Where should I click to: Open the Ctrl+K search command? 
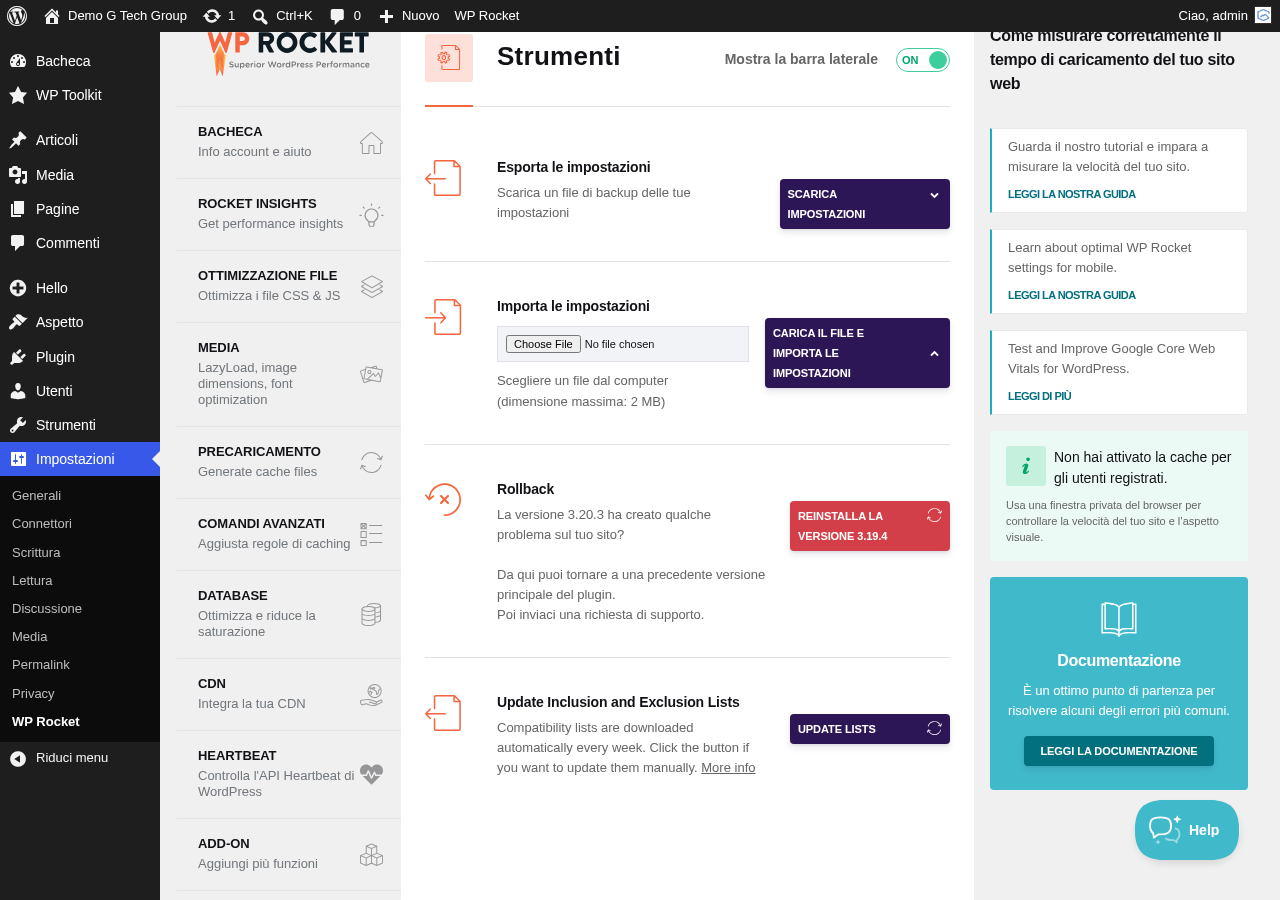(282, 15)
